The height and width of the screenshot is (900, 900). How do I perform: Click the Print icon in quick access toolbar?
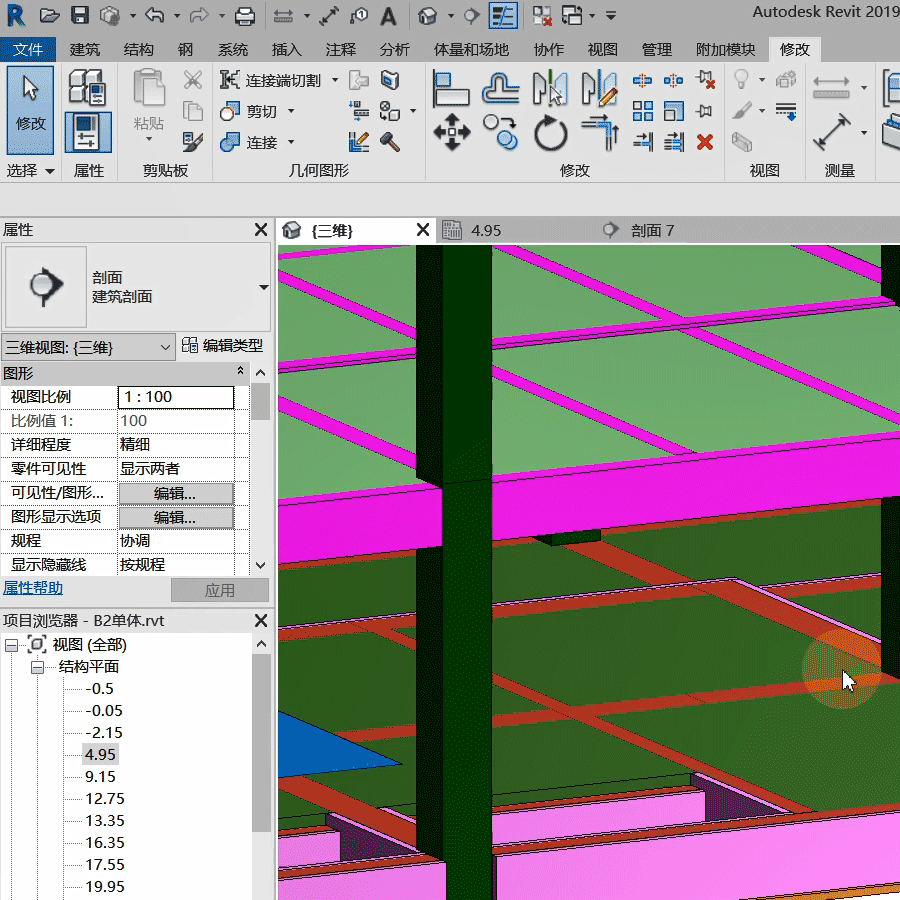[244, 16]
